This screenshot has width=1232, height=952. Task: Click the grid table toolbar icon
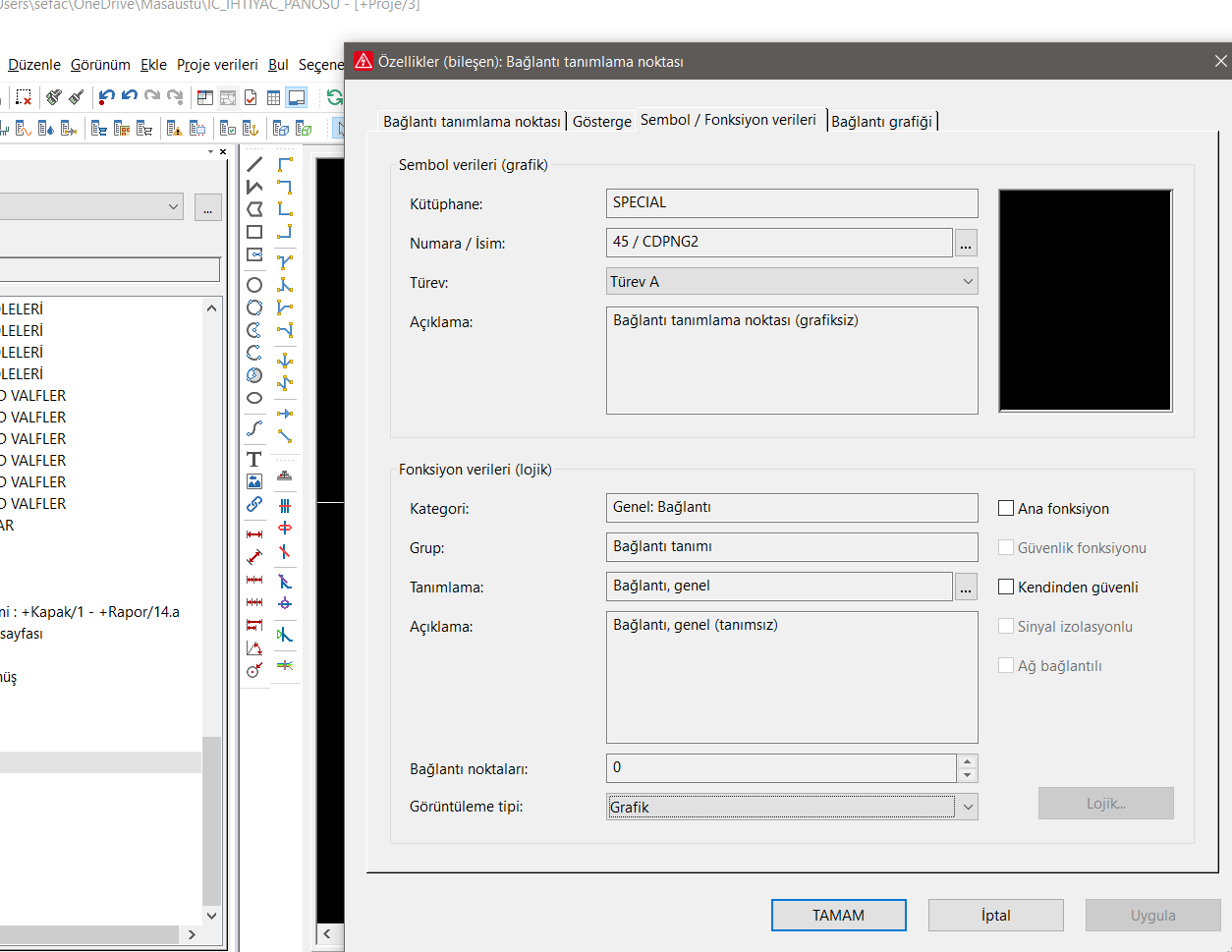(273, 97)
